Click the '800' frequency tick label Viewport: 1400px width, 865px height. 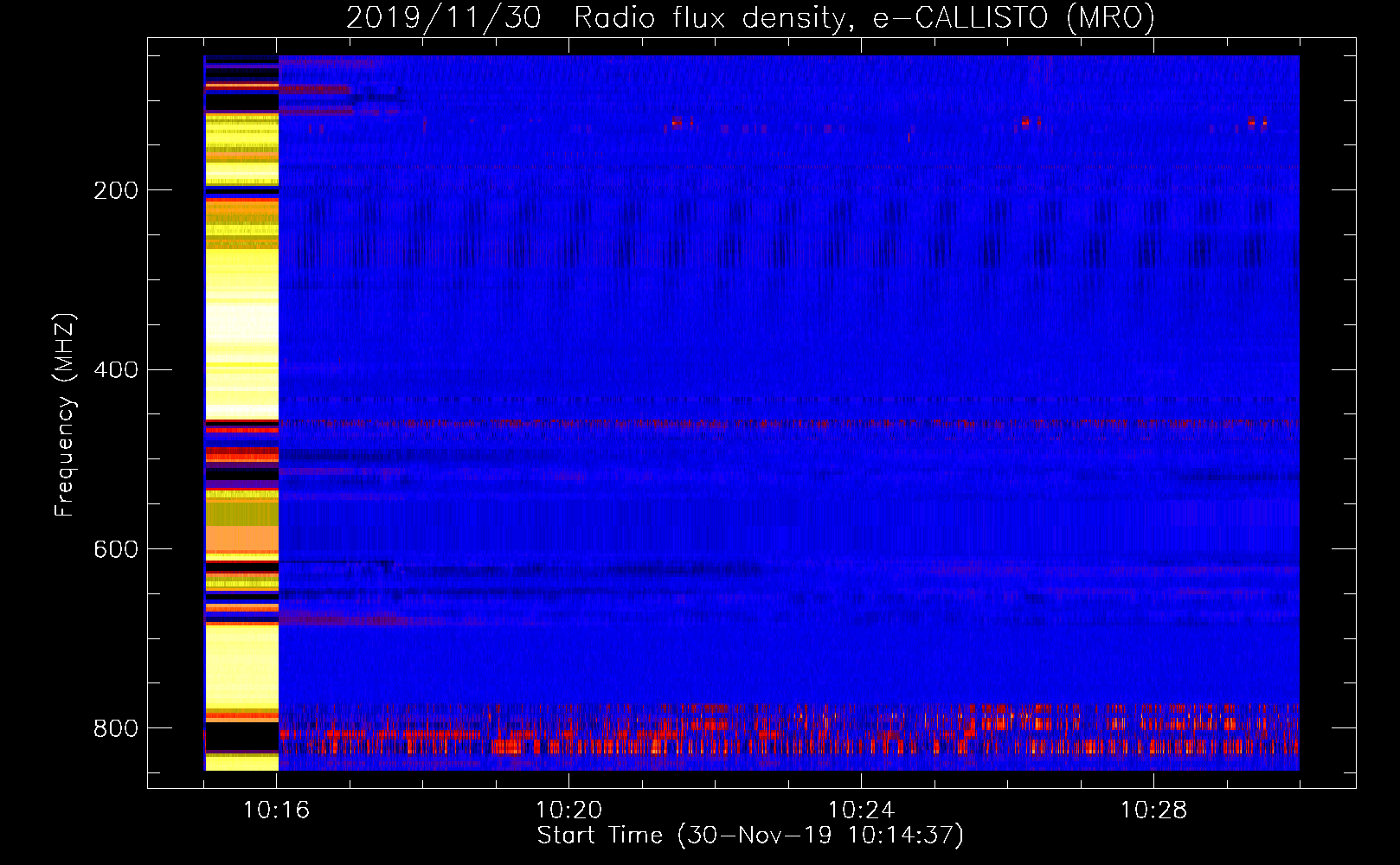[116, 728]
